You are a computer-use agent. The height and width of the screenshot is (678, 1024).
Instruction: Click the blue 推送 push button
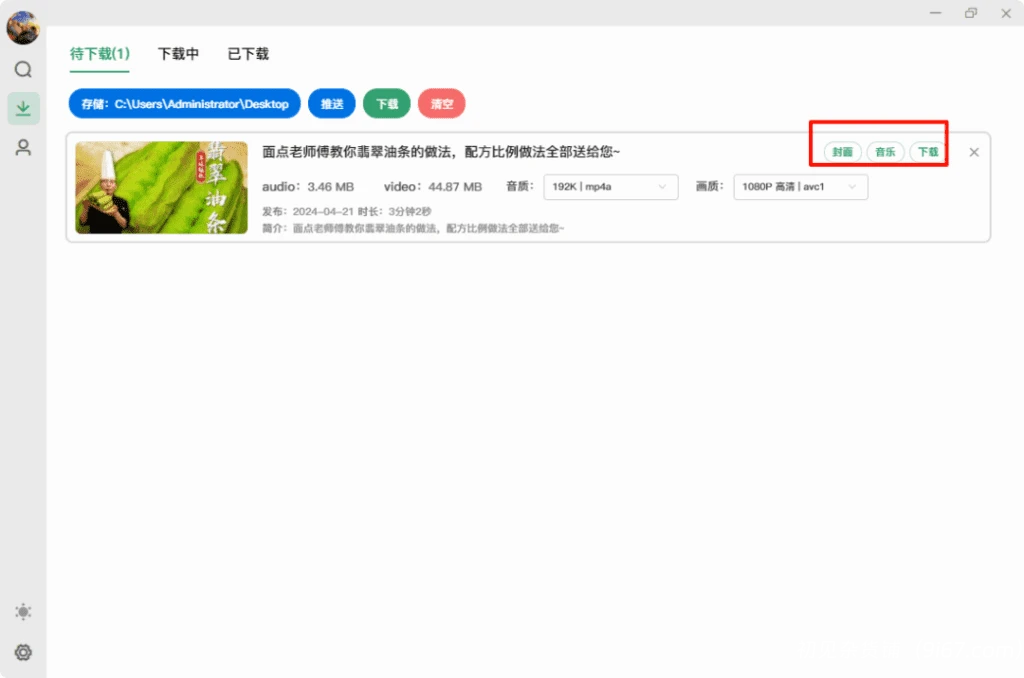tap(332, 103)
